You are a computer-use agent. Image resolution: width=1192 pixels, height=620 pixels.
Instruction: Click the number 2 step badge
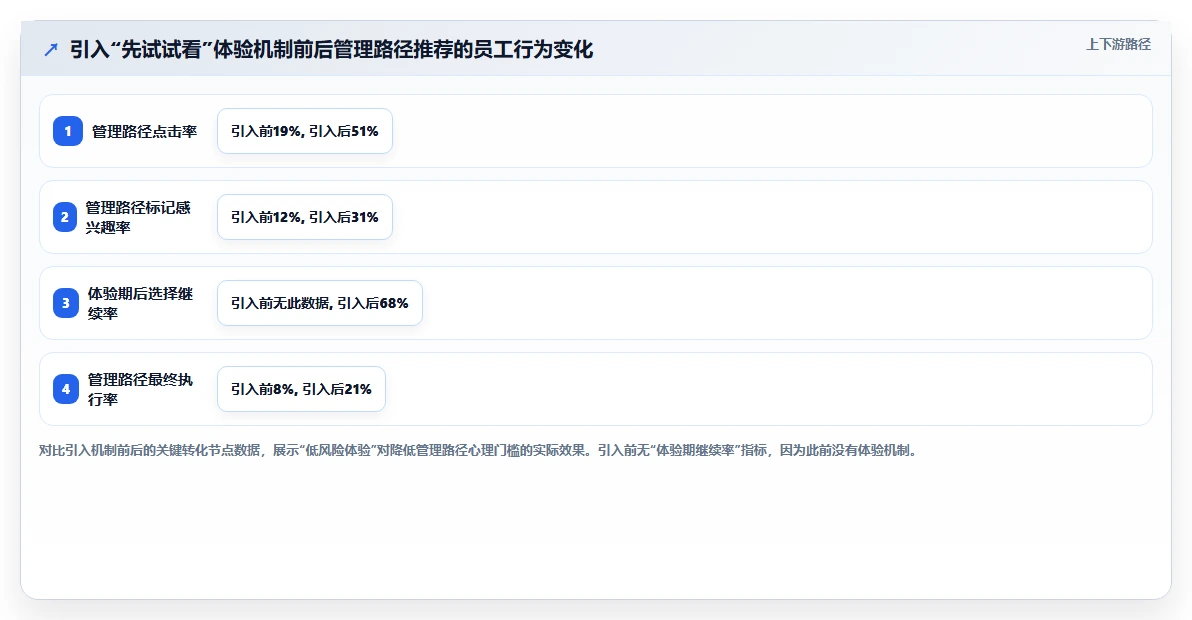tap(65, 217)
